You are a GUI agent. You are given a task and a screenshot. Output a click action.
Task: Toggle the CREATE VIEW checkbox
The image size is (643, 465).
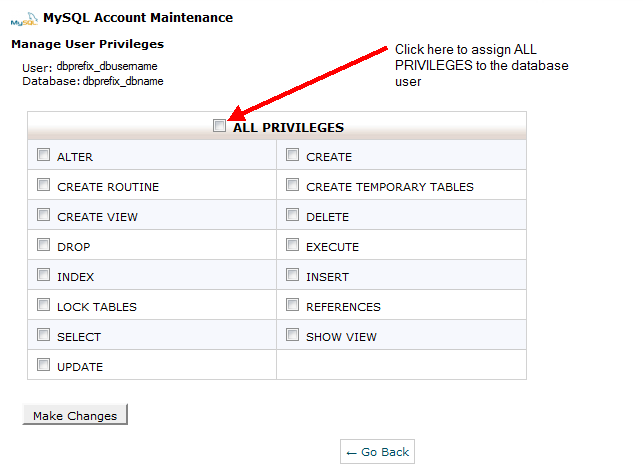tap(43, 215)
